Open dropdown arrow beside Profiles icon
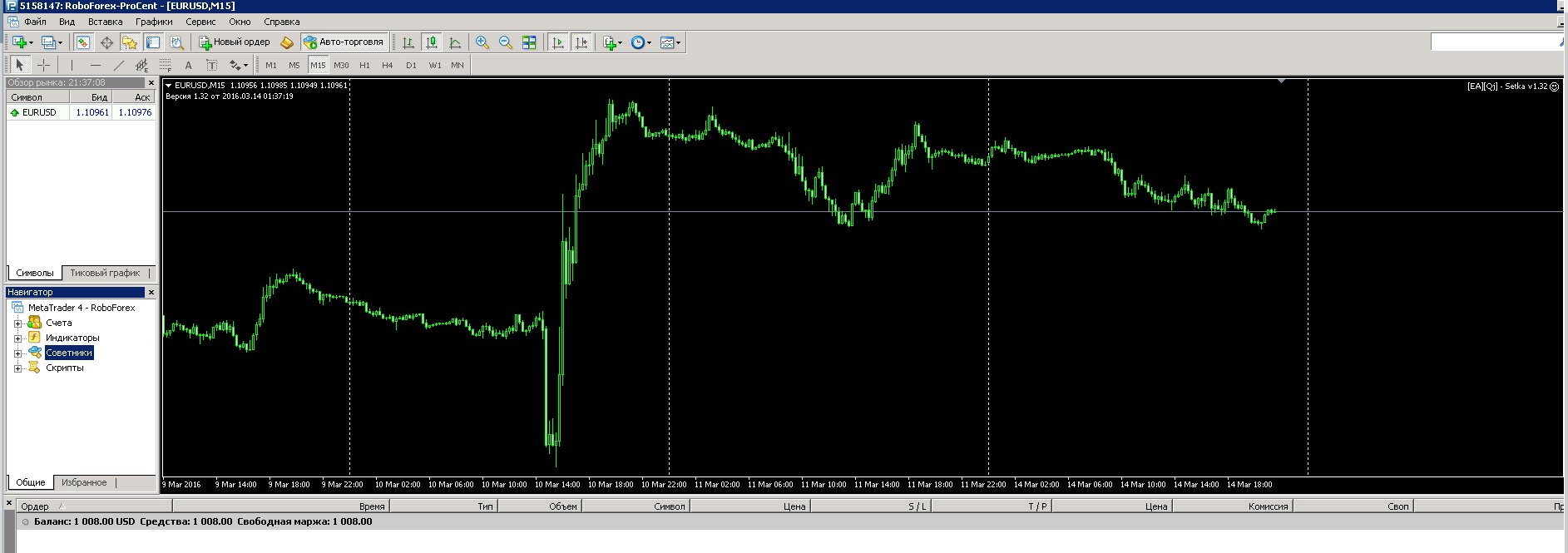This screenshot has height=553, width=1568. click(61, 42)
